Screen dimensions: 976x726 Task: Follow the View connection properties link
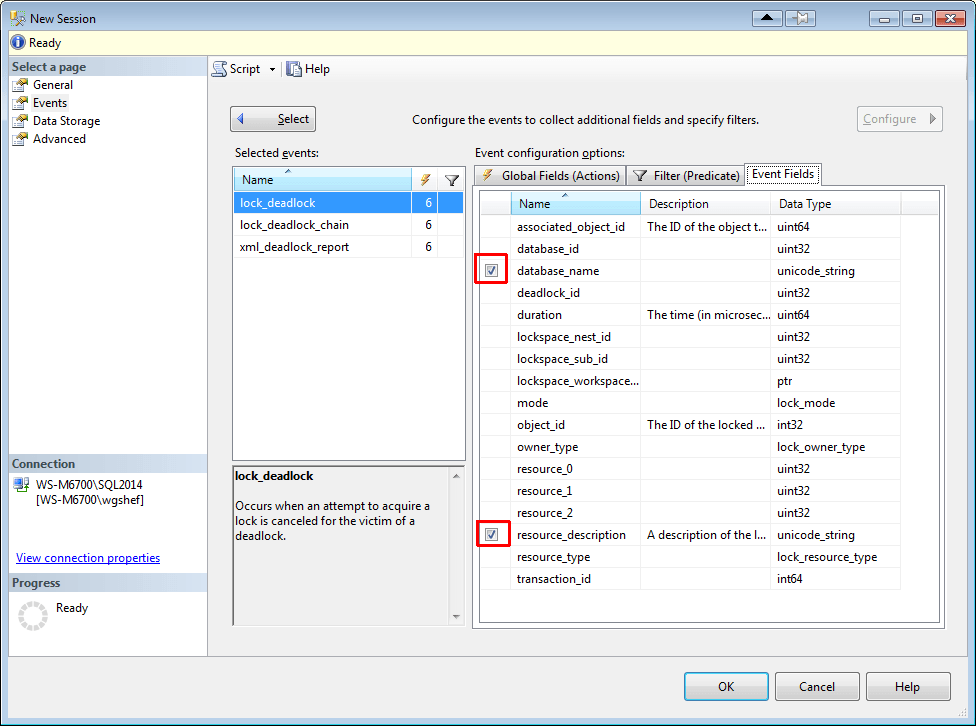click(88, 557)
